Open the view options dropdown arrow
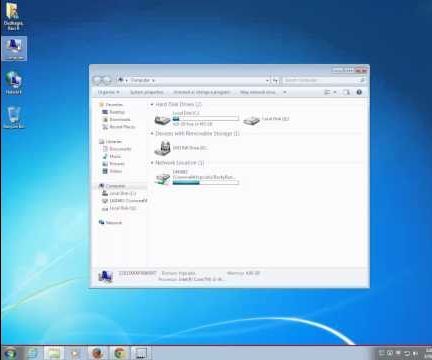This screenshot has width=432, height=360. [x=335, y=92]
